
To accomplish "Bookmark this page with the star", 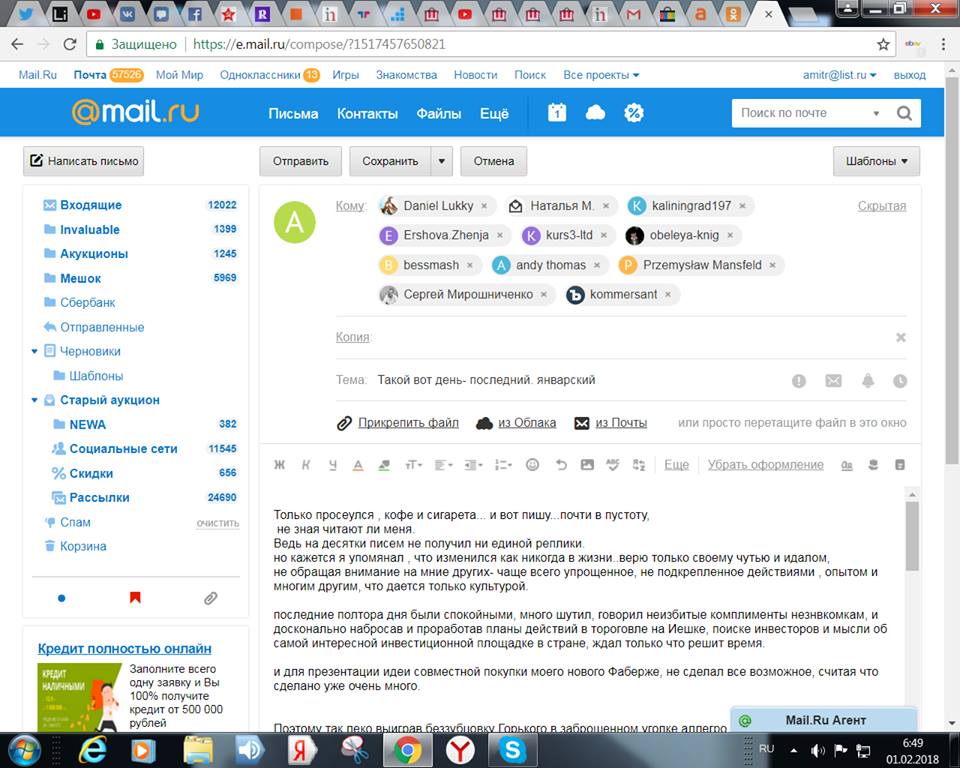I will [883, 44].
